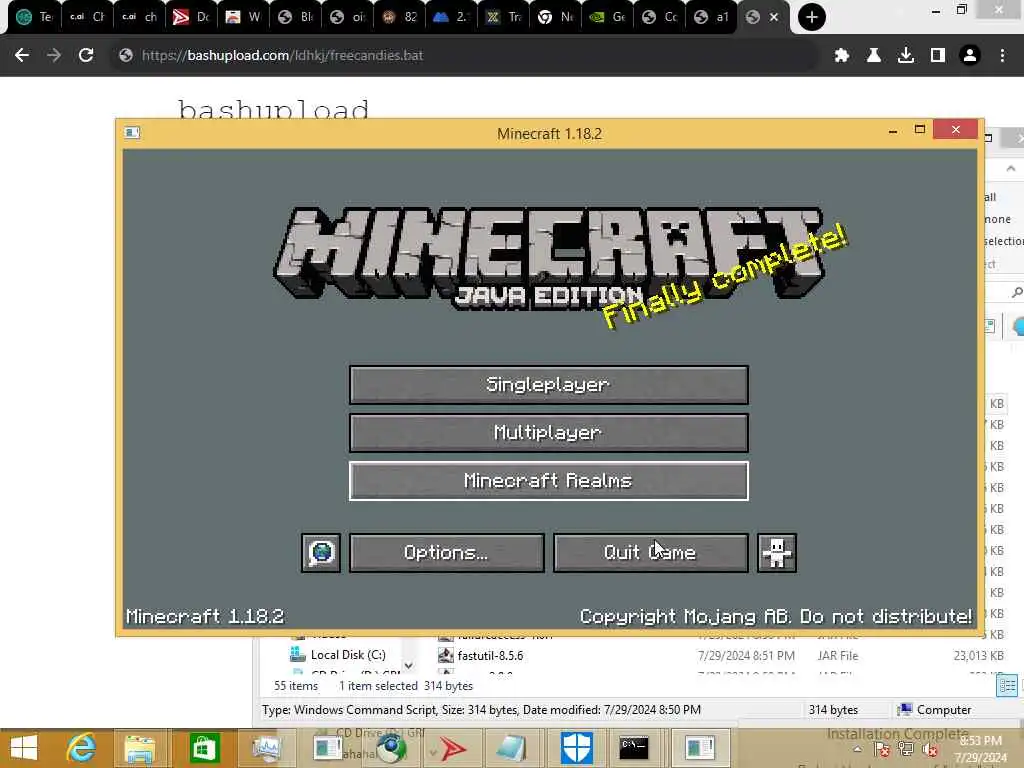Open the volume tray icon
The width and height of the screenshot is (1024, 768).
[930, 750]
